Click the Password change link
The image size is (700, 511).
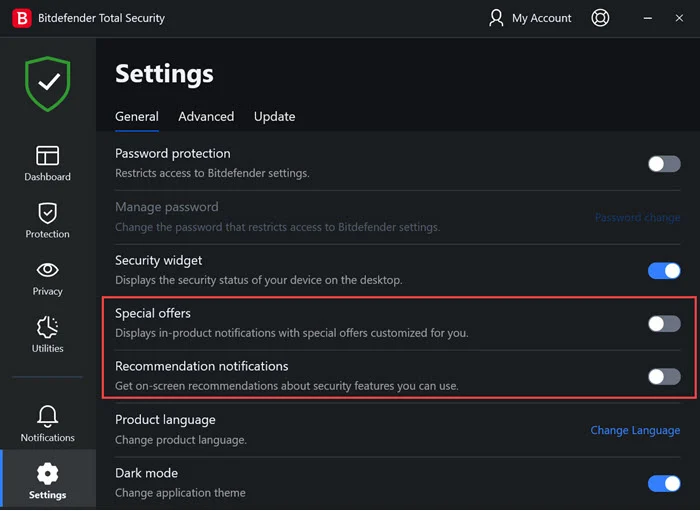[x=637, y=217]
